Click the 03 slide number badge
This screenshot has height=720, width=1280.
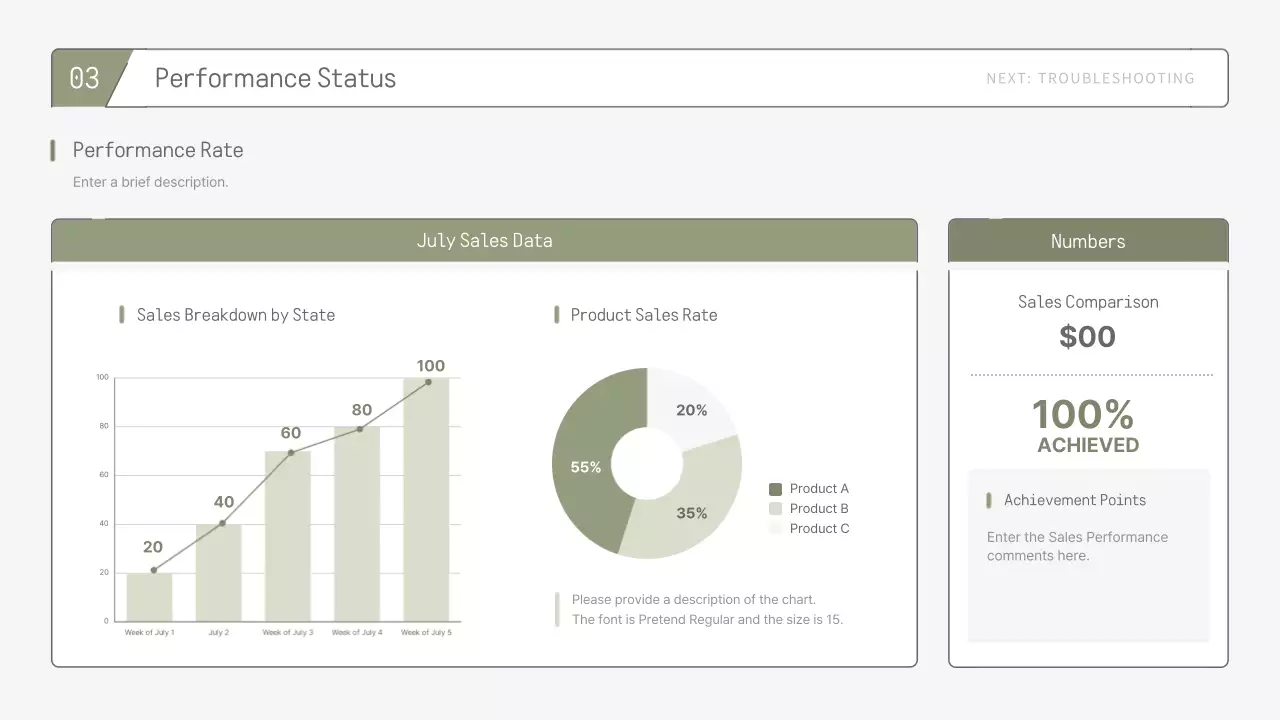pyautogui.click(x=83, y=78)
